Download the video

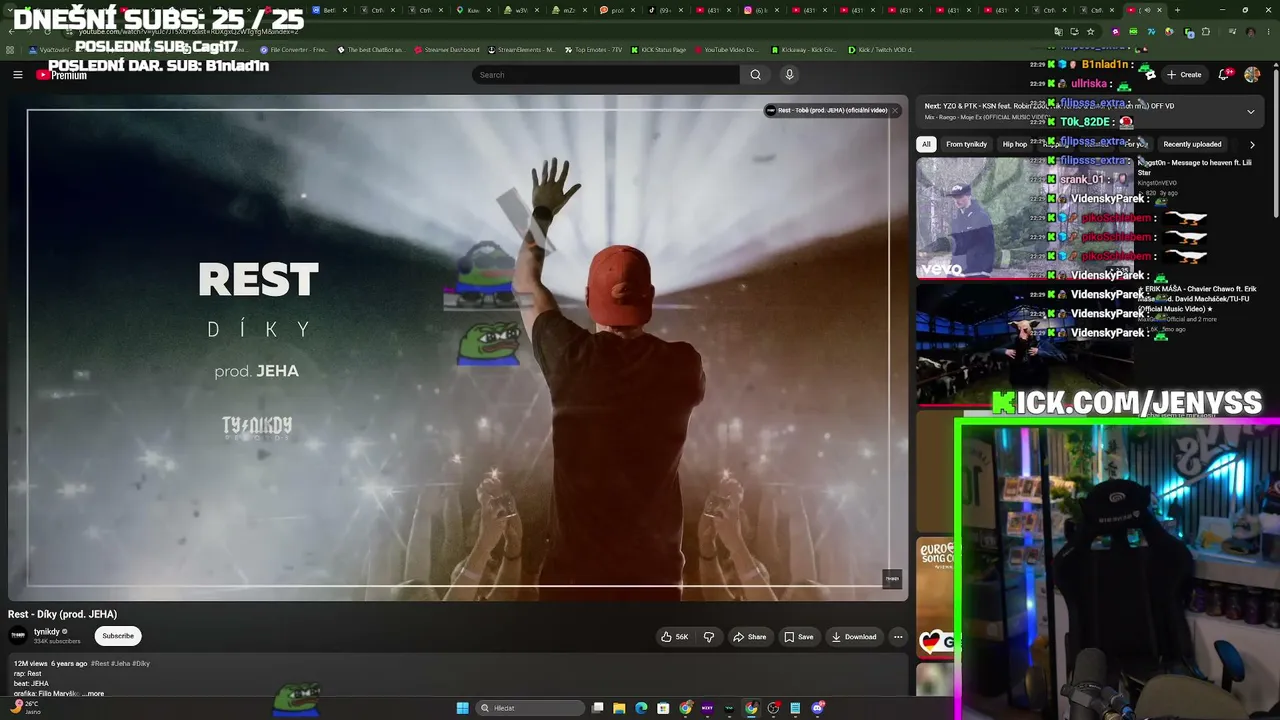click(x=853, y=637)
